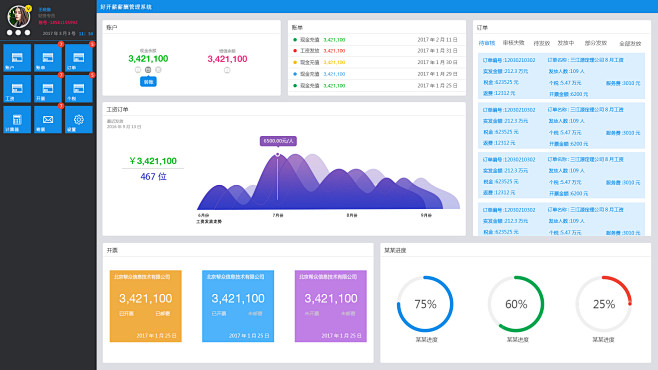Click the 7月份 label on chart axis

point(278,215)
